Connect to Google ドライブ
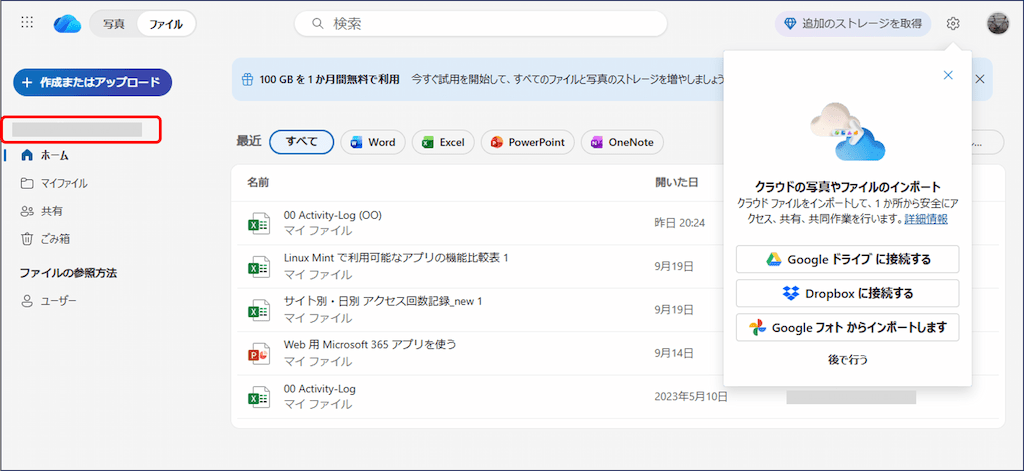Image resolution: width=1024 pixels, height=471 pixels. click(x=848, y=259)
